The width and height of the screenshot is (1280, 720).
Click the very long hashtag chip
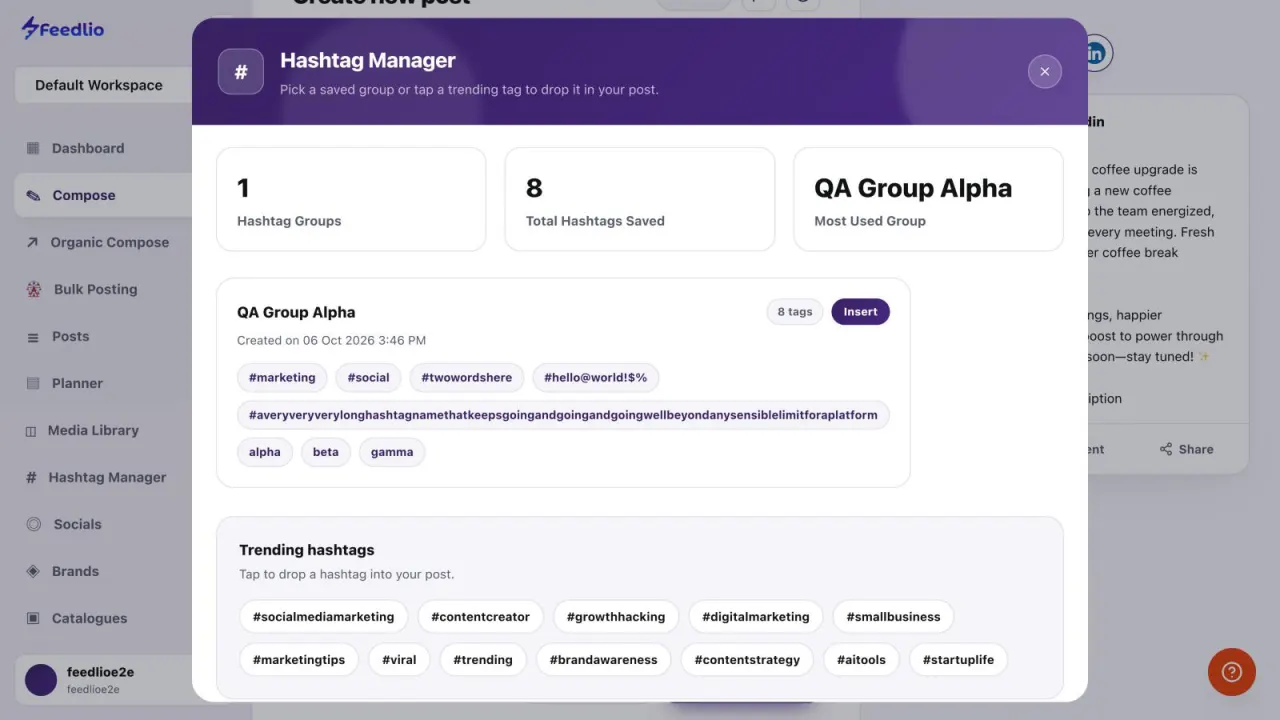(x=563, y=415)
